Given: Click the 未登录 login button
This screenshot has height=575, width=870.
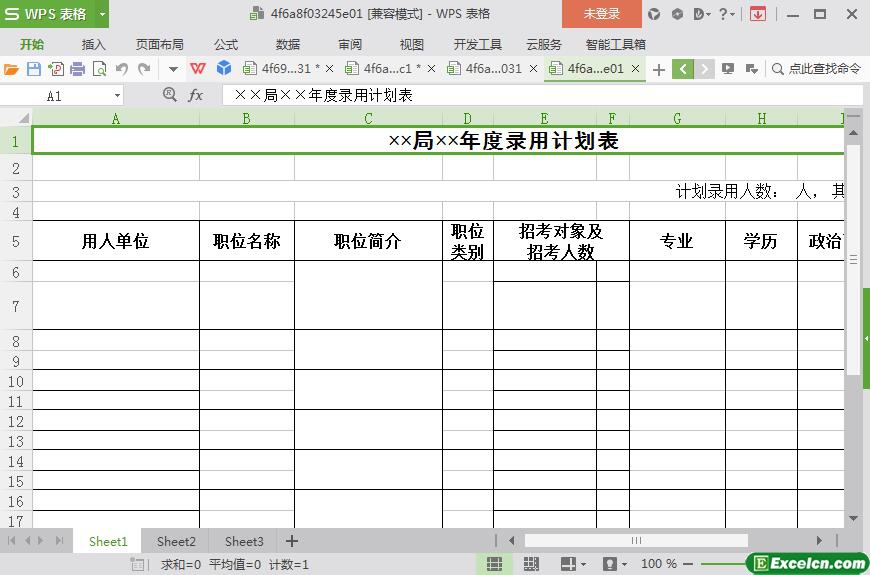Looking at the screenshot, I should pos(602,14).
